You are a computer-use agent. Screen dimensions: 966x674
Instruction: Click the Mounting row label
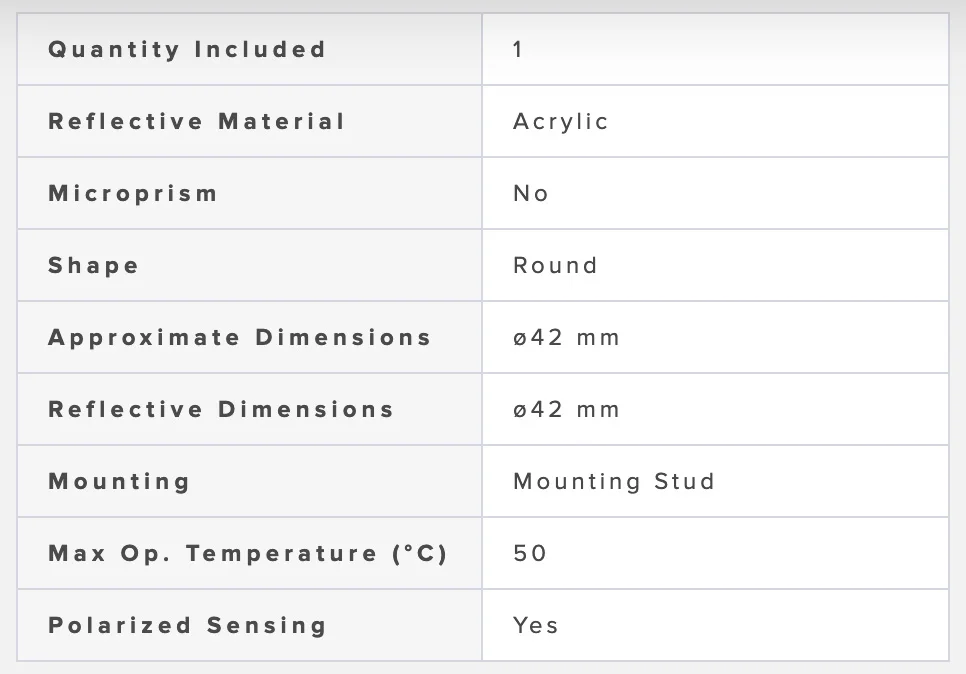pyautogui.click(x=119, y=482)
